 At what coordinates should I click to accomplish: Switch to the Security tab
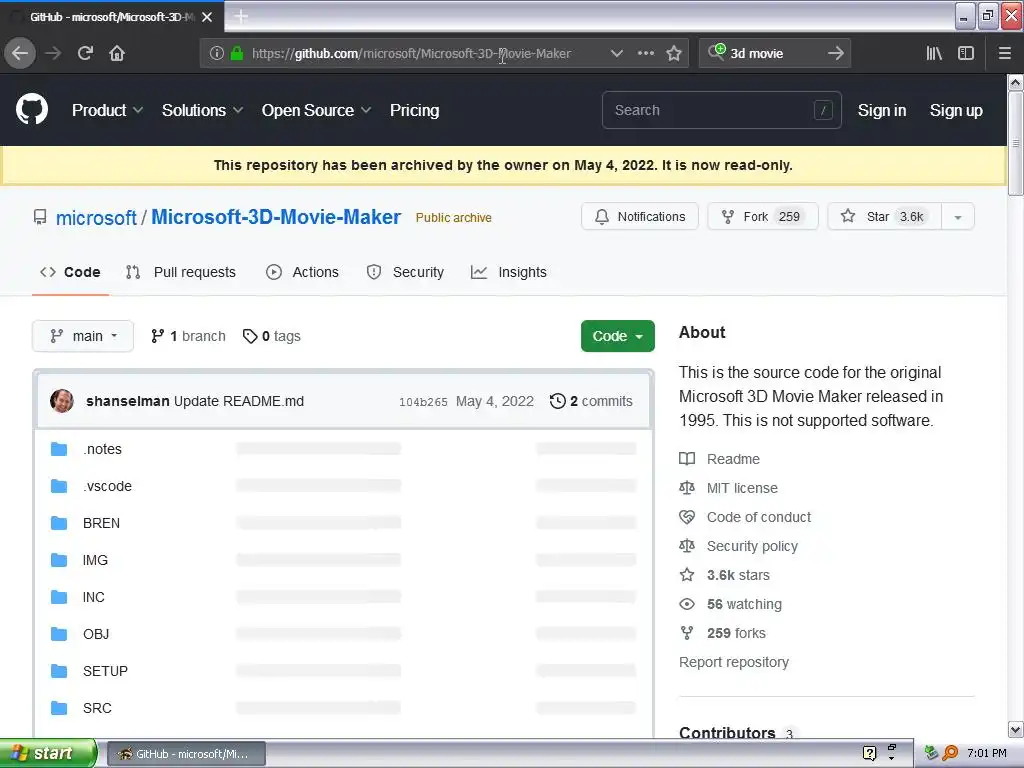(x=406, y=272)
